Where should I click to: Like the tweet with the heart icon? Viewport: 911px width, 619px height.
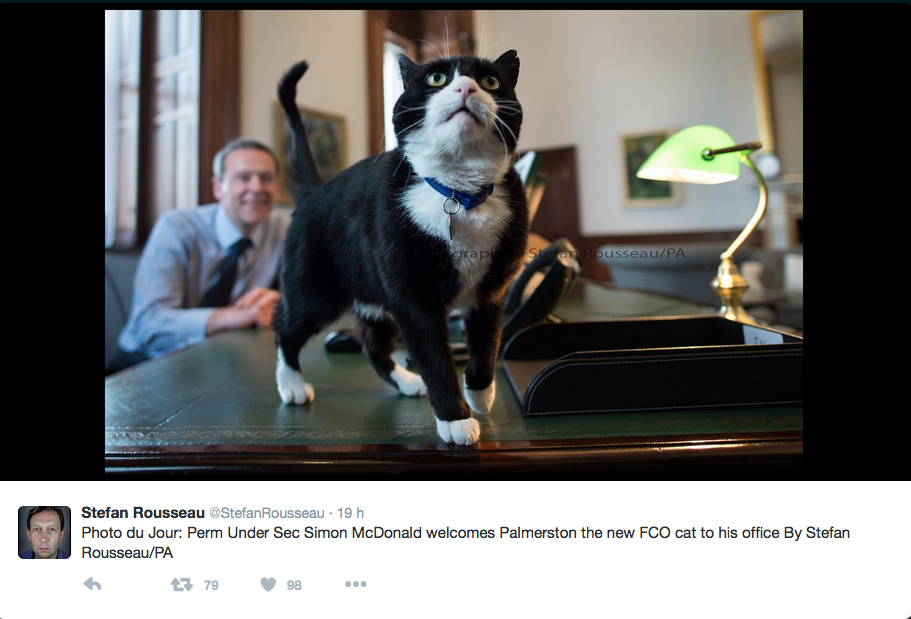pos(268,584)
